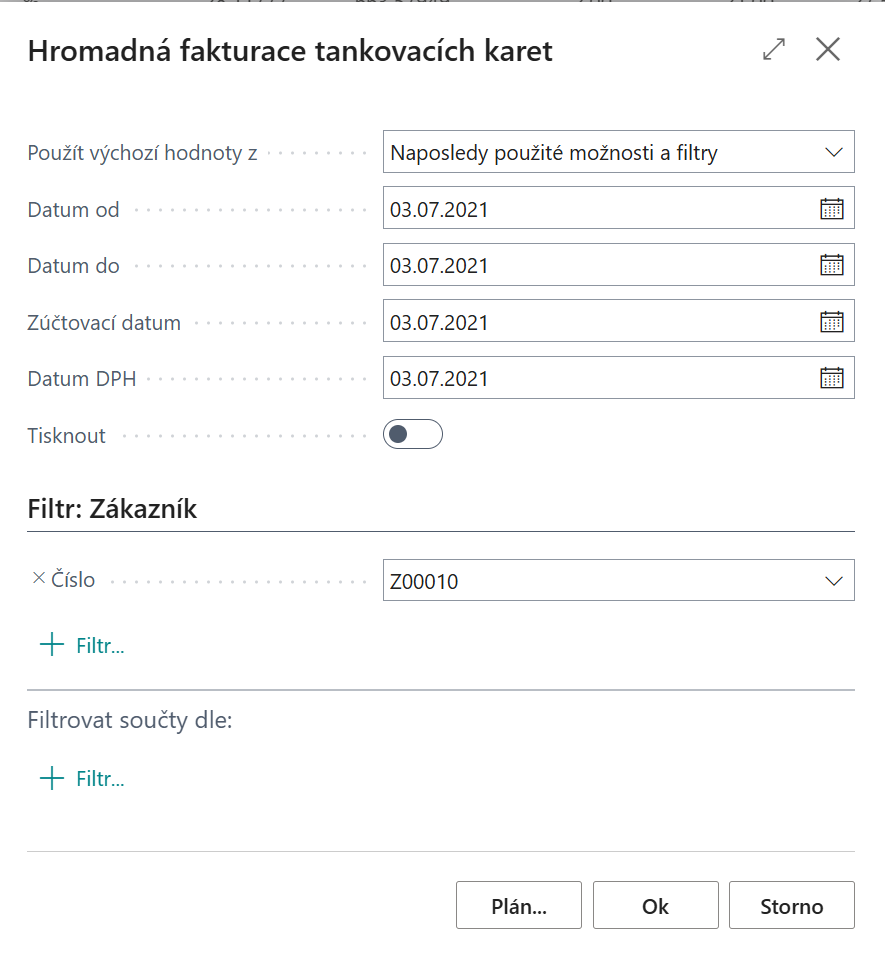Click plus icon under Filtr: Zákazník
Viewport: 885px width, 963px height.
click(51, 645)
